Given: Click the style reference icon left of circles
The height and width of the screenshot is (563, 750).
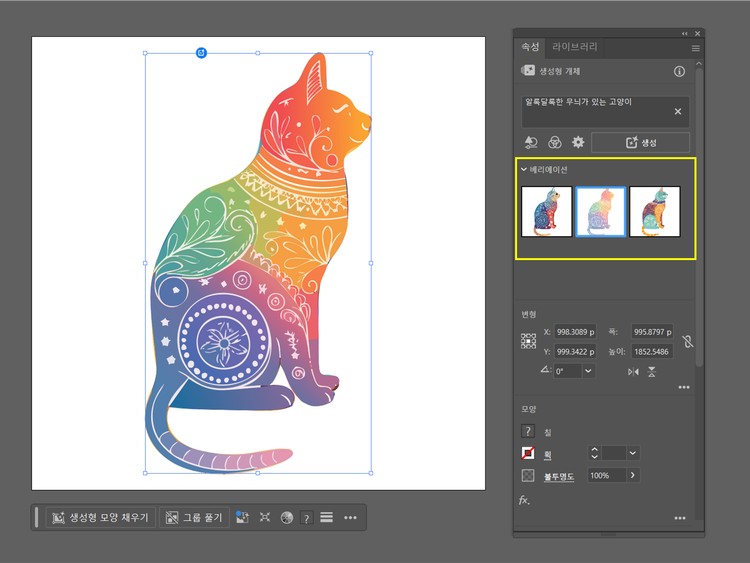Looking at the screenshot, I should coord(531,143).
